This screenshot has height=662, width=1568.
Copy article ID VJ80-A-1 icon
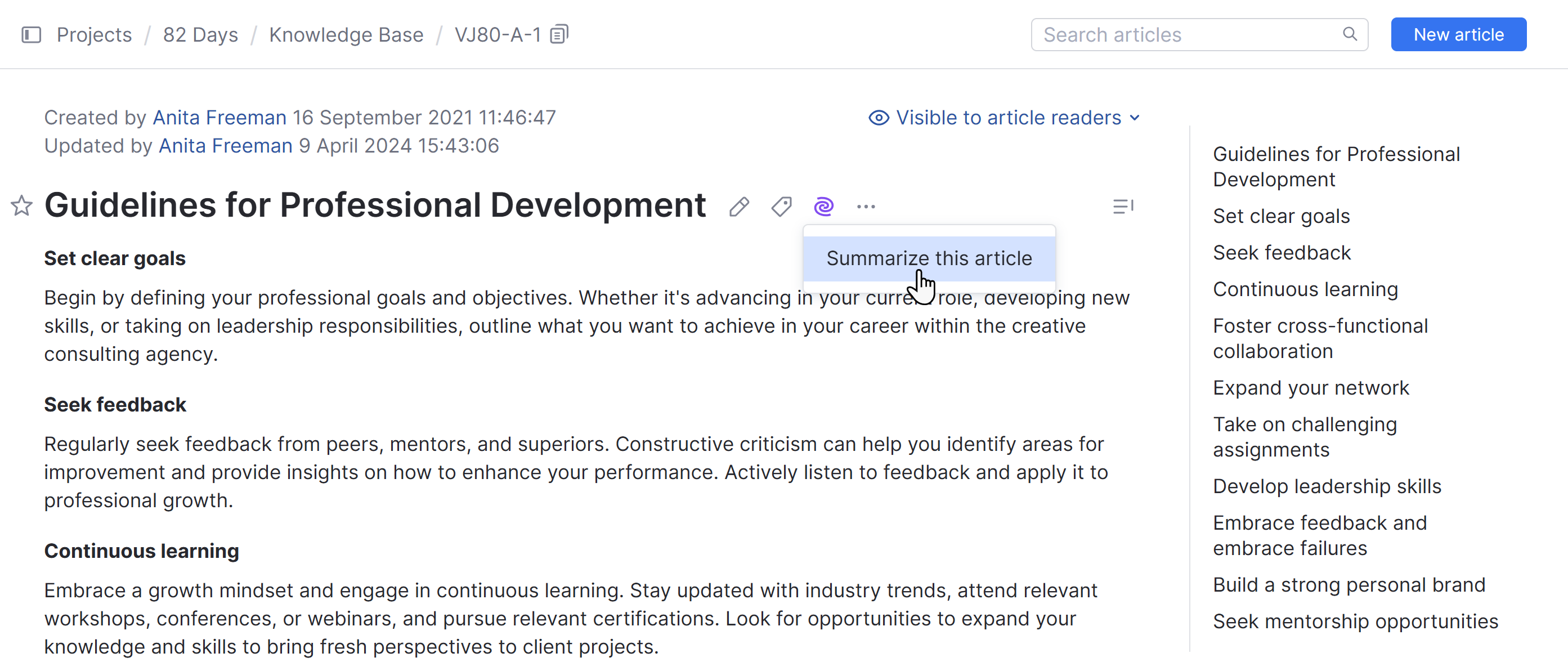(x=559, y=34)
